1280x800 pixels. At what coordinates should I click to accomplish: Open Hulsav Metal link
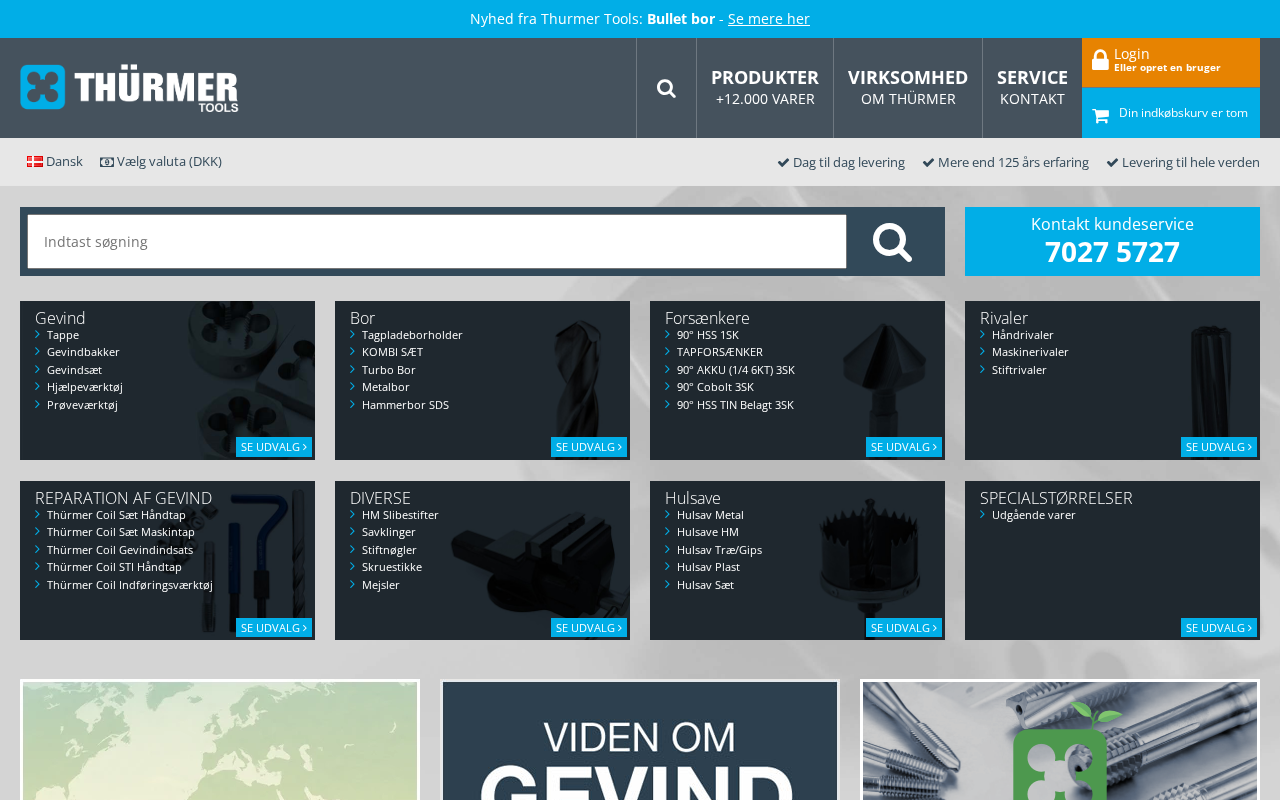(710, 515)
